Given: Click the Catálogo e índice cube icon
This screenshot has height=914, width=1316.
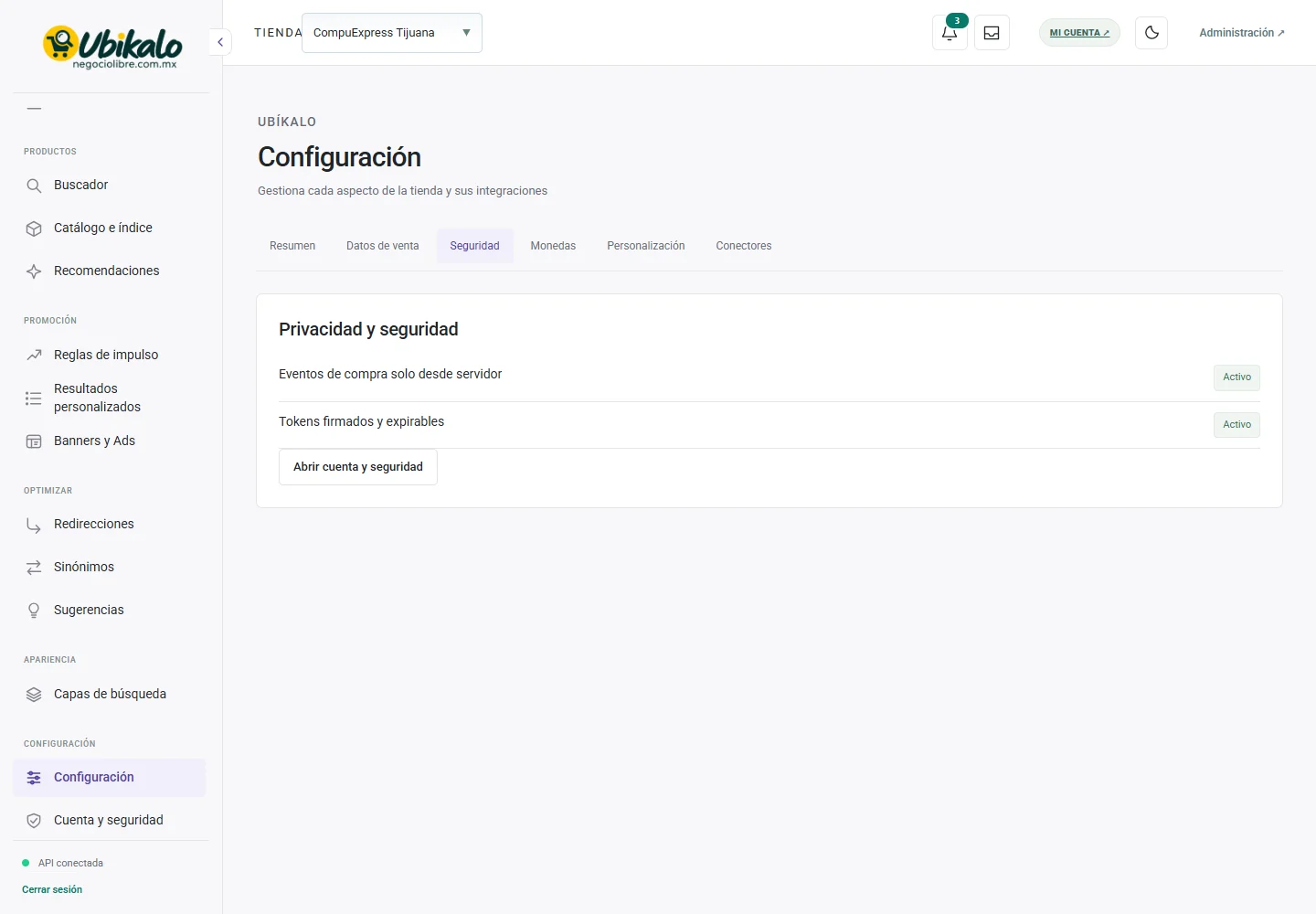Looking at the screenshot, I should [x=34, y=228].
